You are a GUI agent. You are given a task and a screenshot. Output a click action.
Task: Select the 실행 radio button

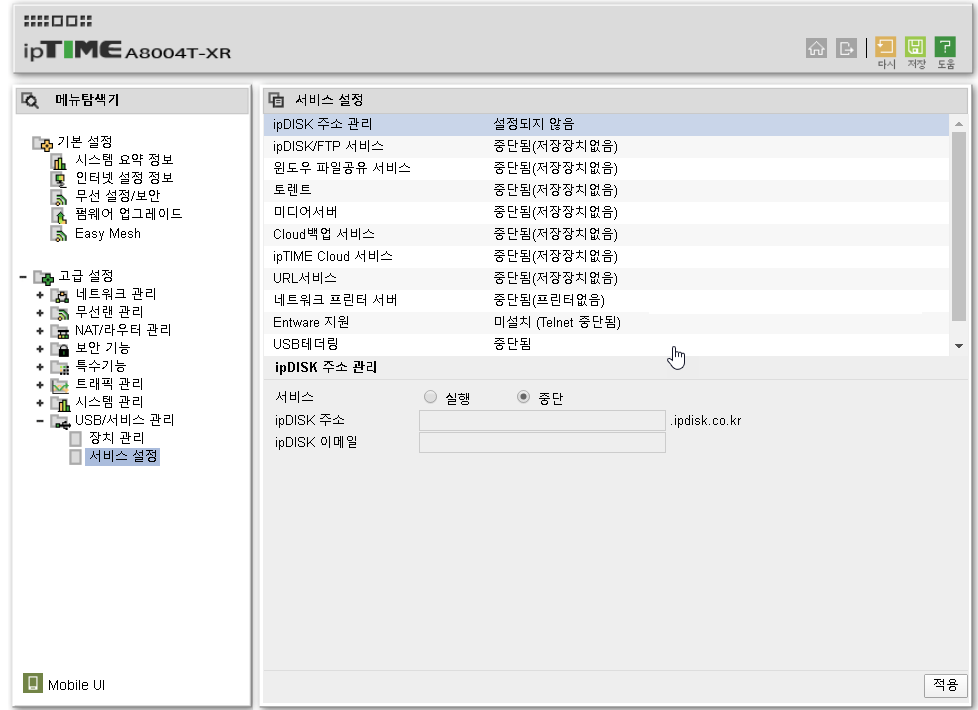(430, 397)
